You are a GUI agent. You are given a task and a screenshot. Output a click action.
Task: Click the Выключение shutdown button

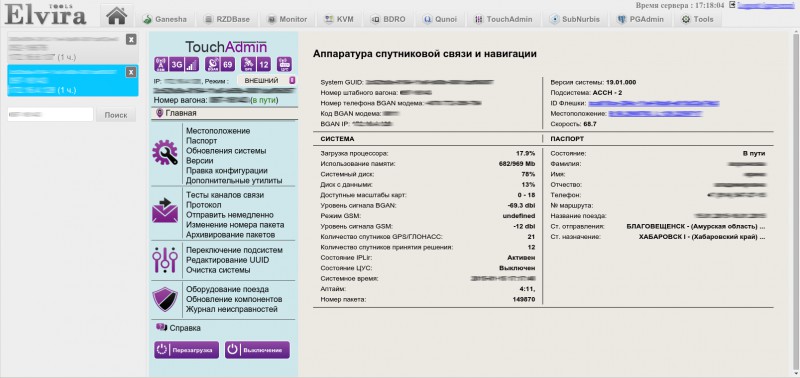pos(257,350)
